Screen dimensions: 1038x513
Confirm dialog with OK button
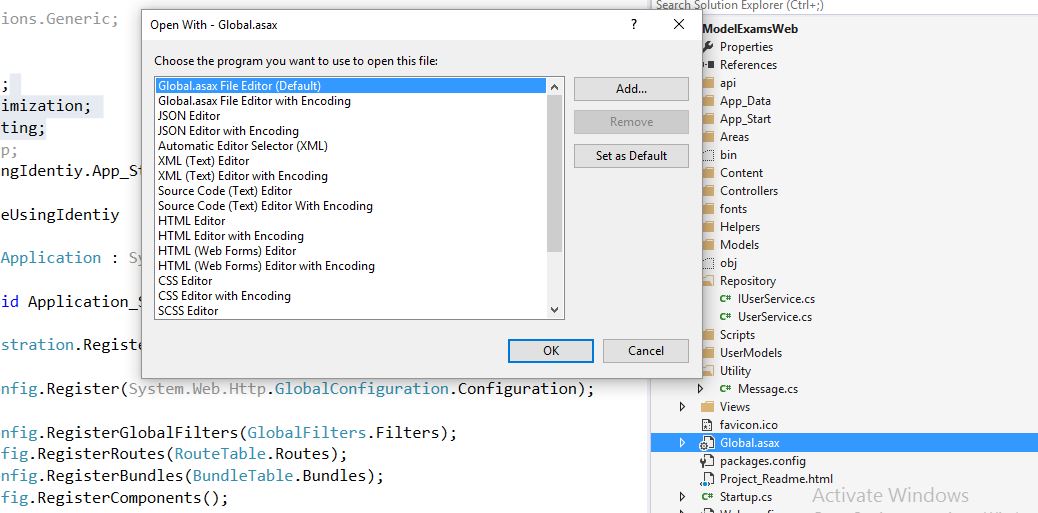[x=551, y=351]
